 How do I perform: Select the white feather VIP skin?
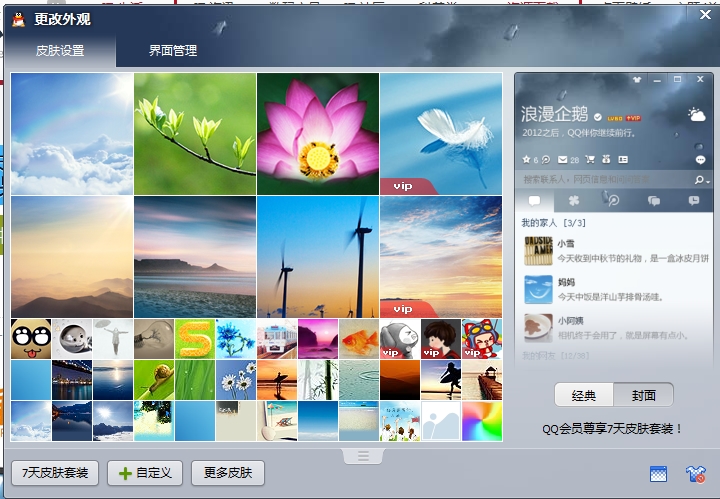[x=441, y=134]
